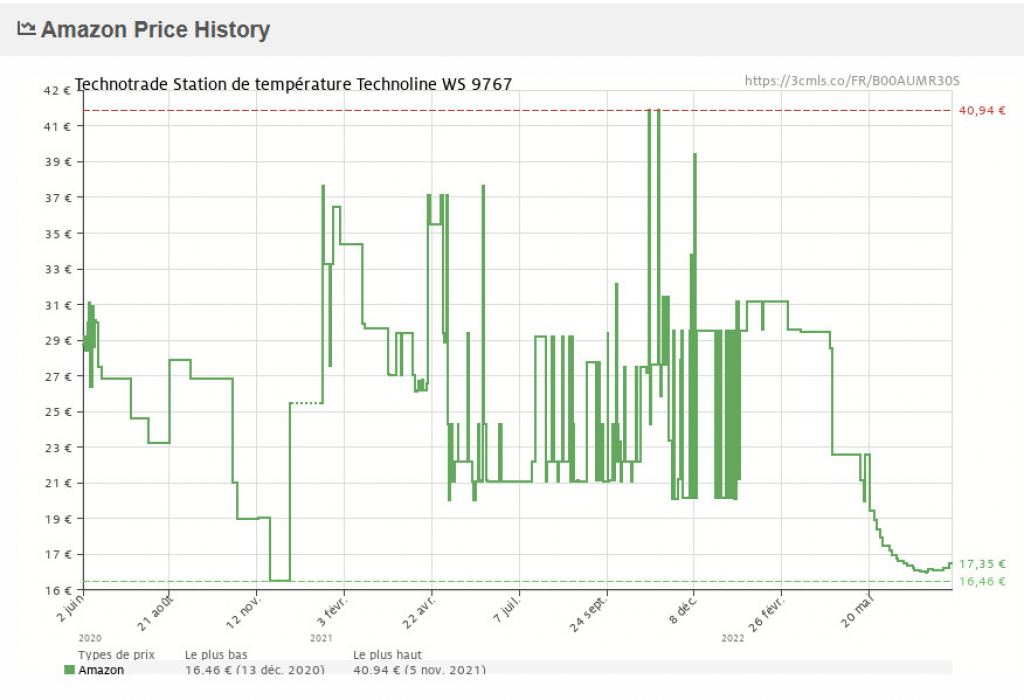The width and height of the screenshot is (1024, 700).
Task: Click the 7 juil. x-axis date label
Action: [507, 609]
